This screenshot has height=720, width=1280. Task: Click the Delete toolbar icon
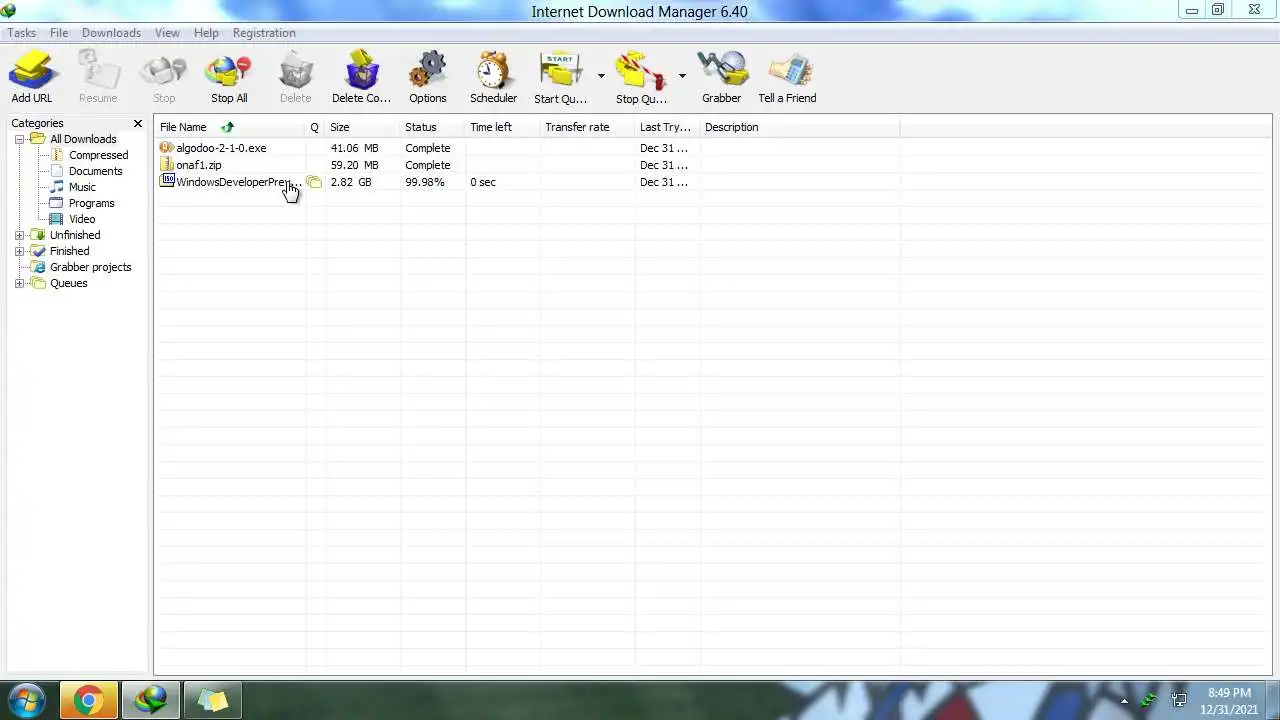pos(295,70)
